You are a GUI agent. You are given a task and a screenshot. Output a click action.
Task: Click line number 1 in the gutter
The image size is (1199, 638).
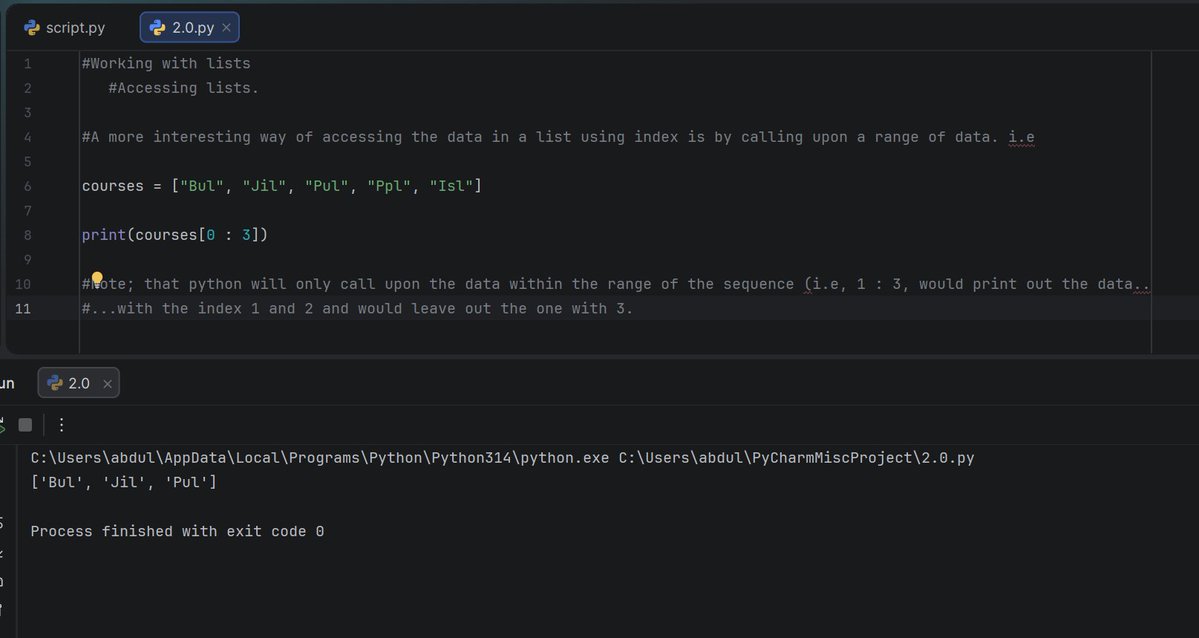[x=28, y=63]
